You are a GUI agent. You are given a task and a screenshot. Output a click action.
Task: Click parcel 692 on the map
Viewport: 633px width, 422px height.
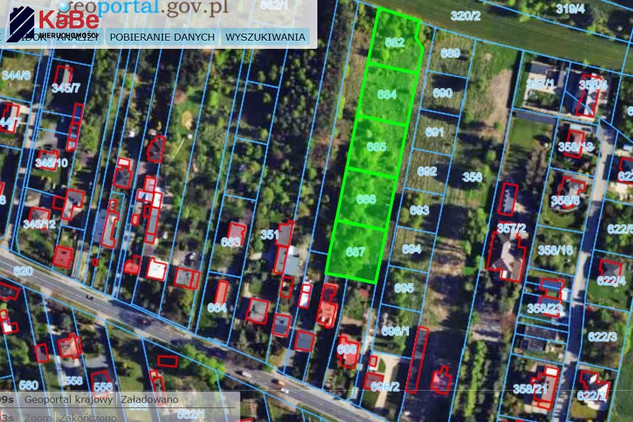click(x=427, y=171)
